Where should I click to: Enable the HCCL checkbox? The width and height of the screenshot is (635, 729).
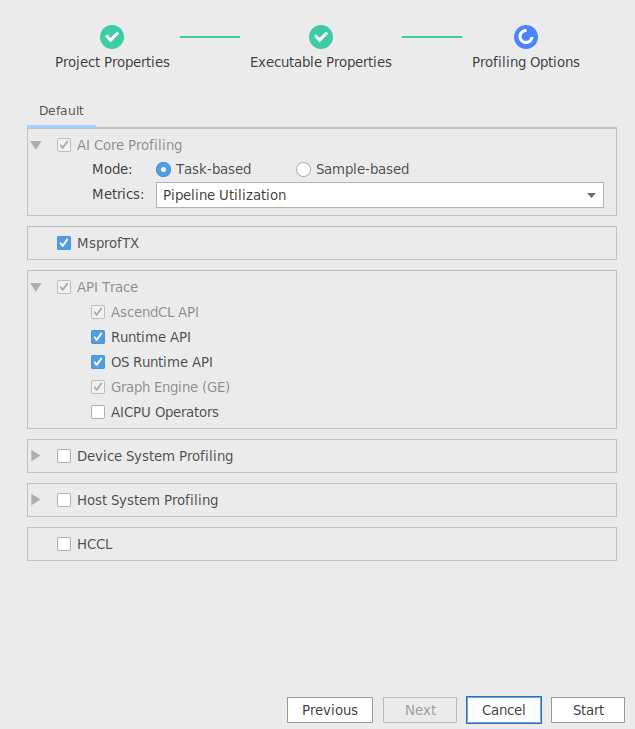pos(64,544)
